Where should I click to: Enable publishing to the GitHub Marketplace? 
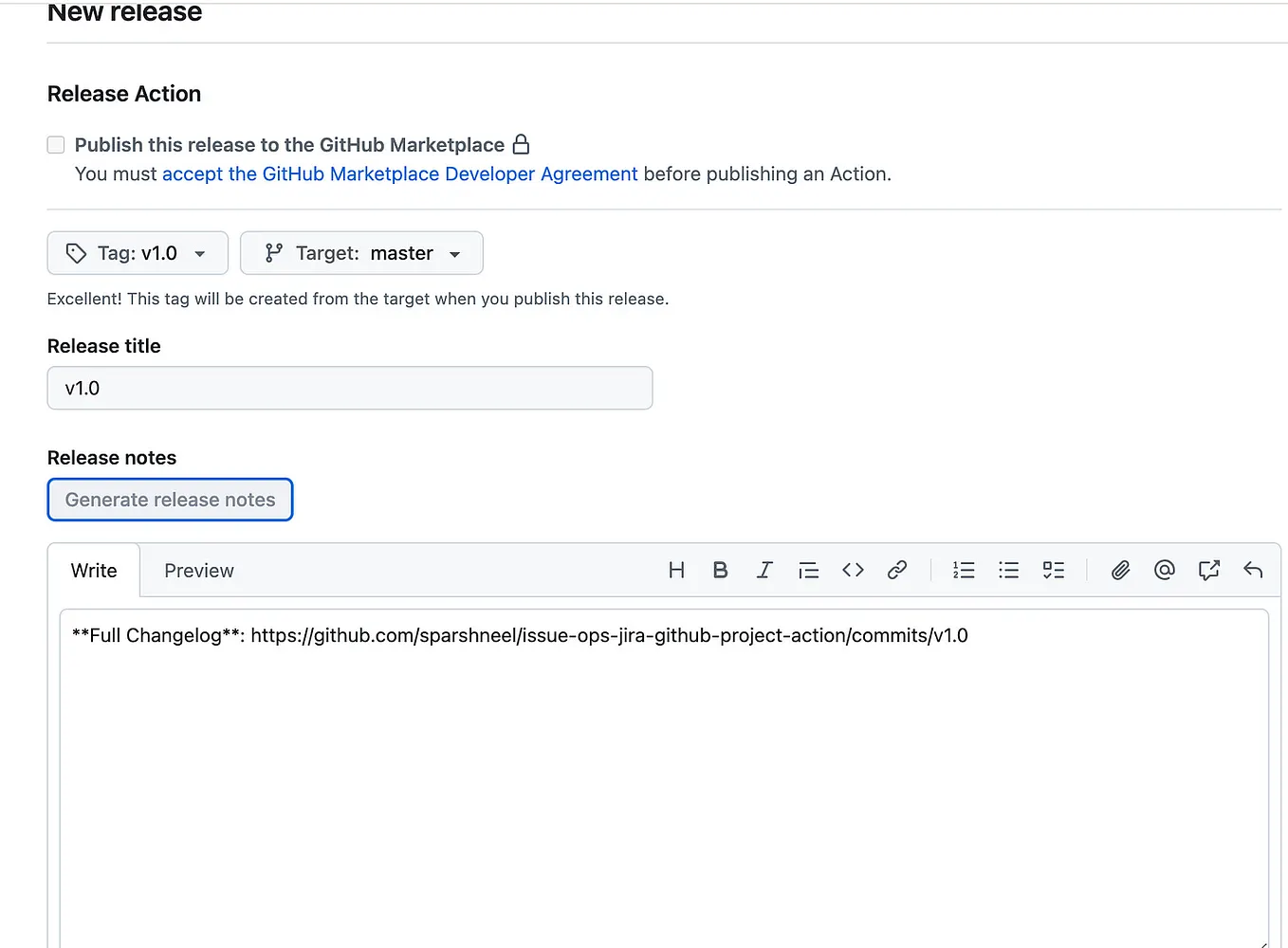click(55, 144)
